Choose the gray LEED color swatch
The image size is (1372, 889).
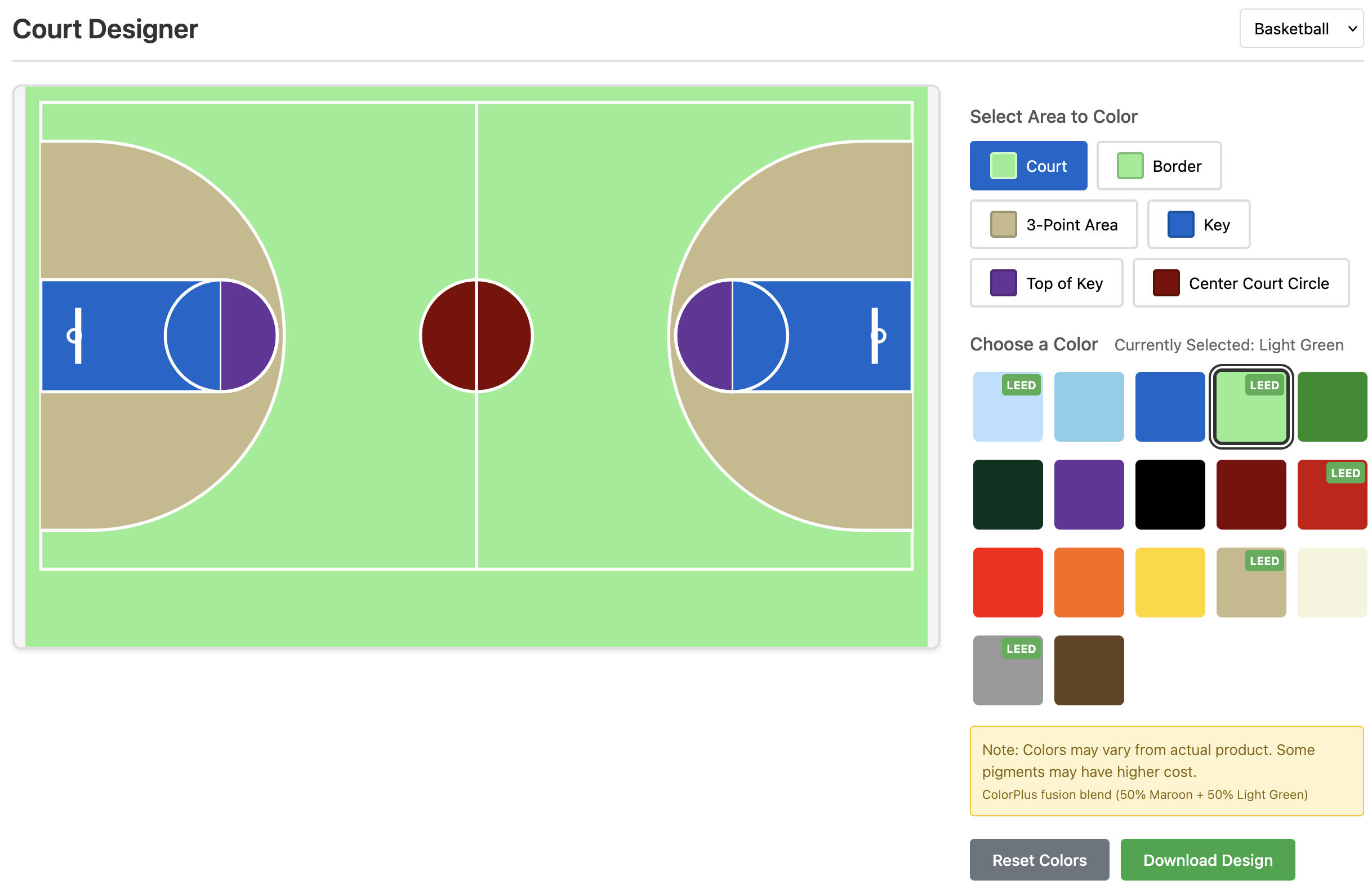coord(1007,670)
